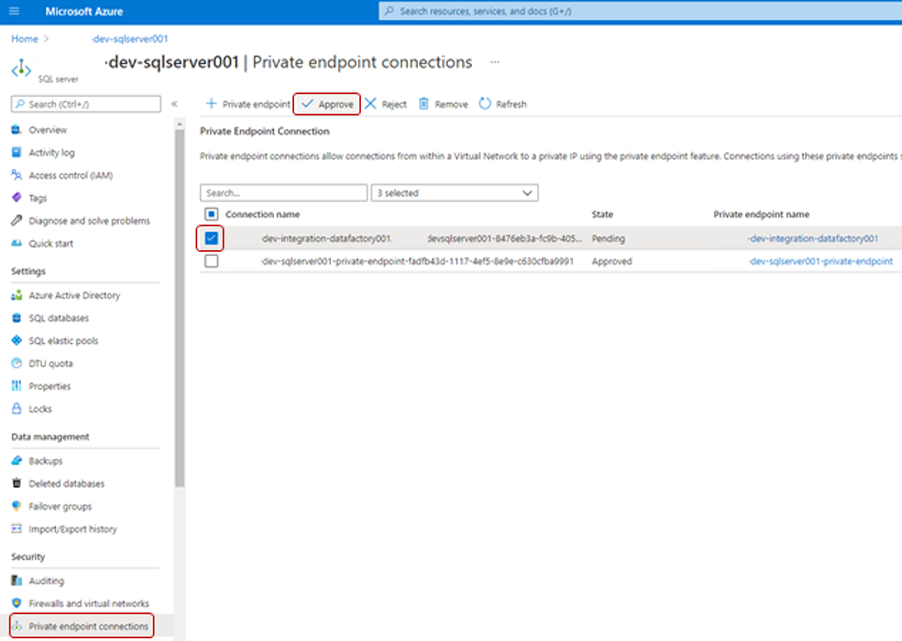This screenshot has width=902, height=641.
Task: Click the Import/Export history icon
Action: pos(17,529)
